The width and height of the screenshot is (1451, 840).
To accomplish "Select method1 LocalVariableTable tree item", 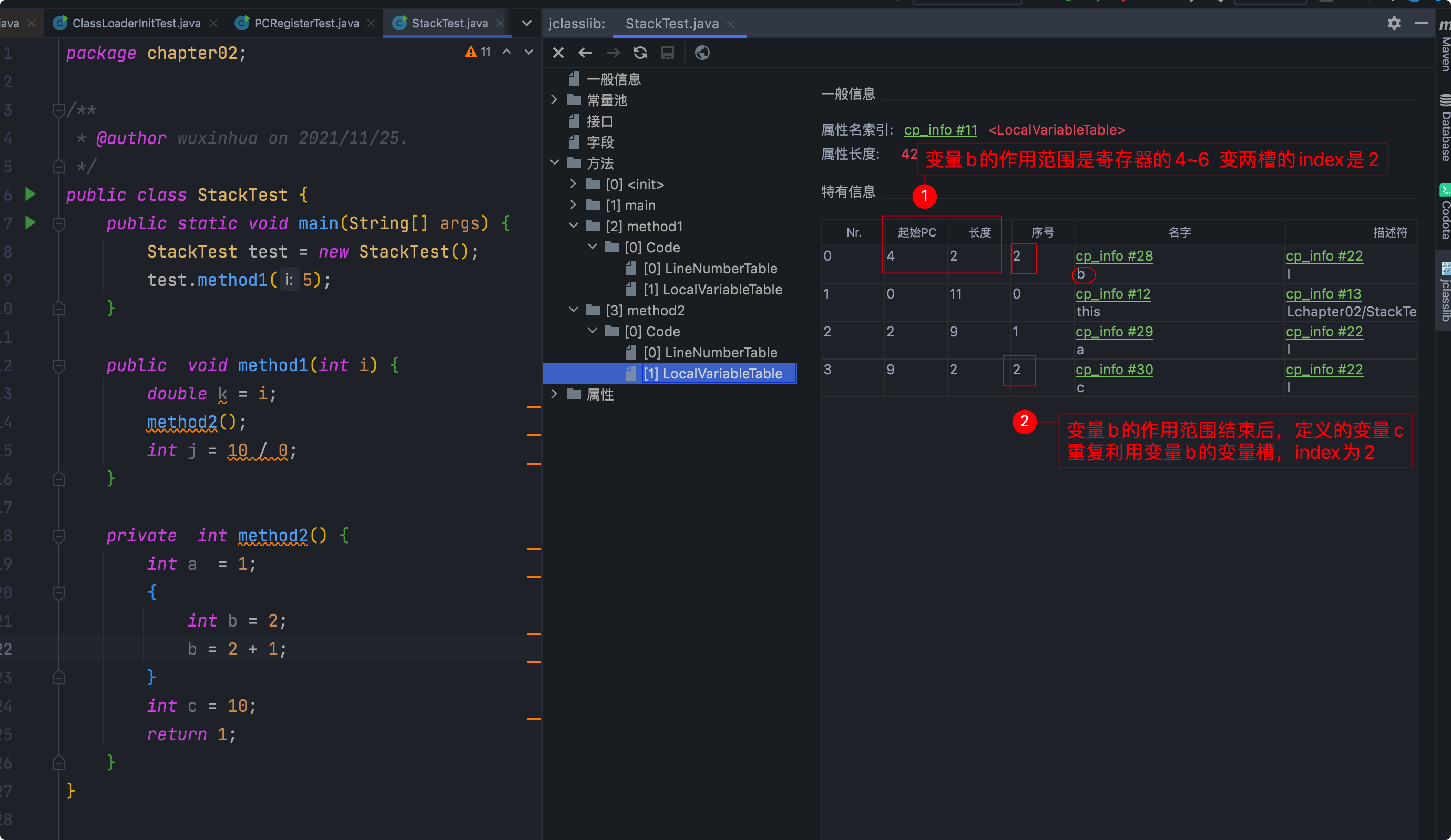I will pos(712,289).
